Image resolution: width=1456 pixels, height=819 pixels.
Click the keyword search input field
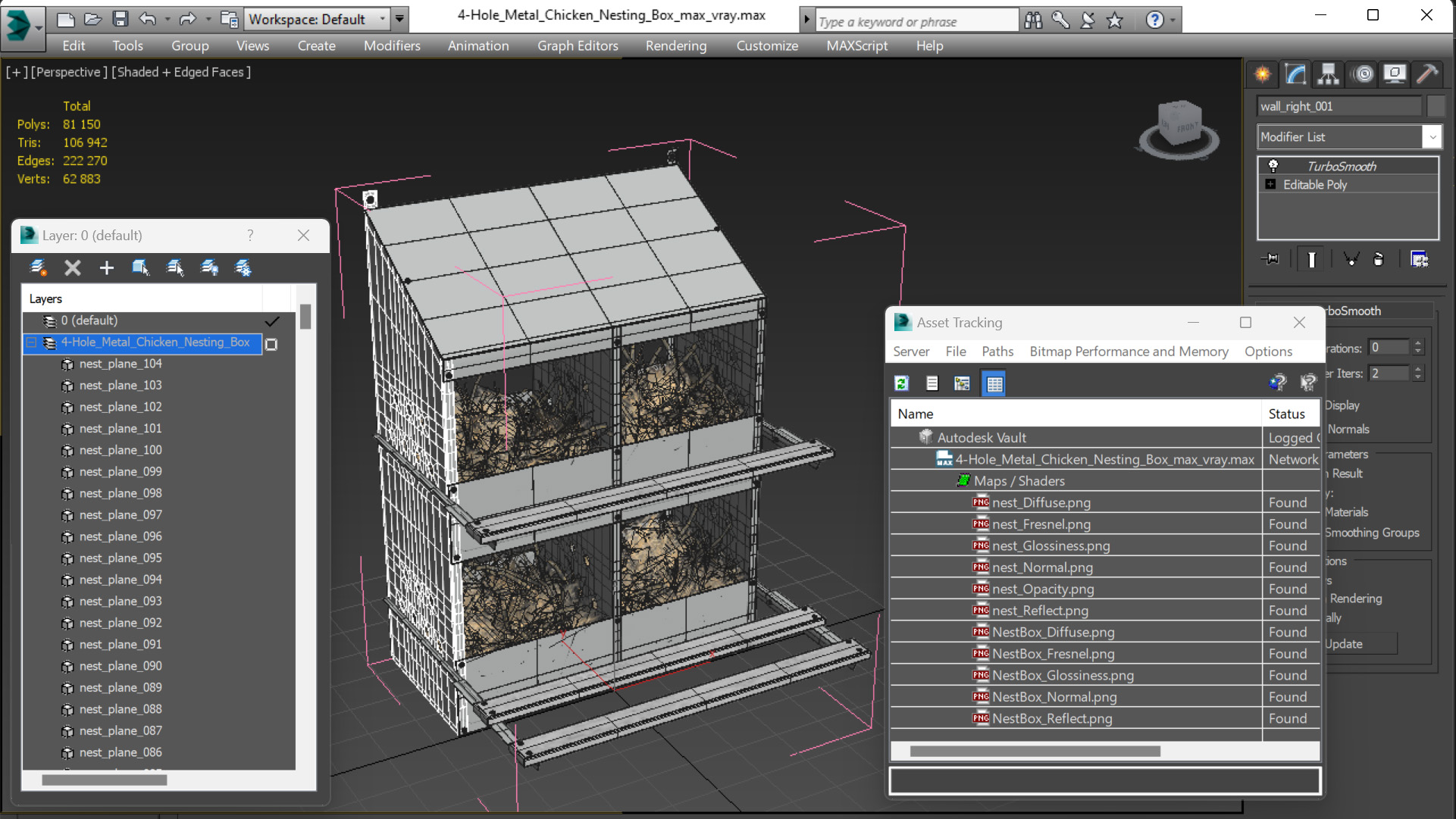[916, 21]
